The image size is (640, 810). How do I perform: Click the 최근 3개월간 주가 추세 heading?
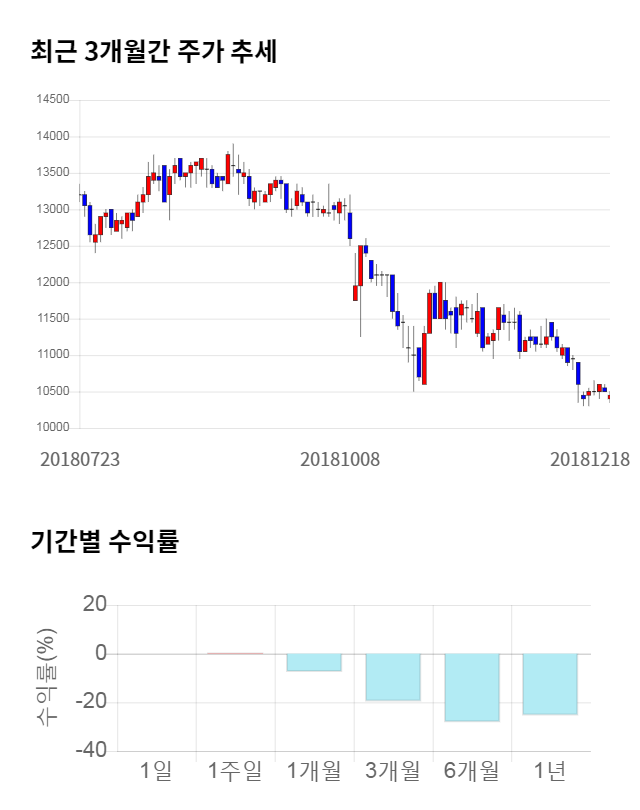[x=154, y=52]
